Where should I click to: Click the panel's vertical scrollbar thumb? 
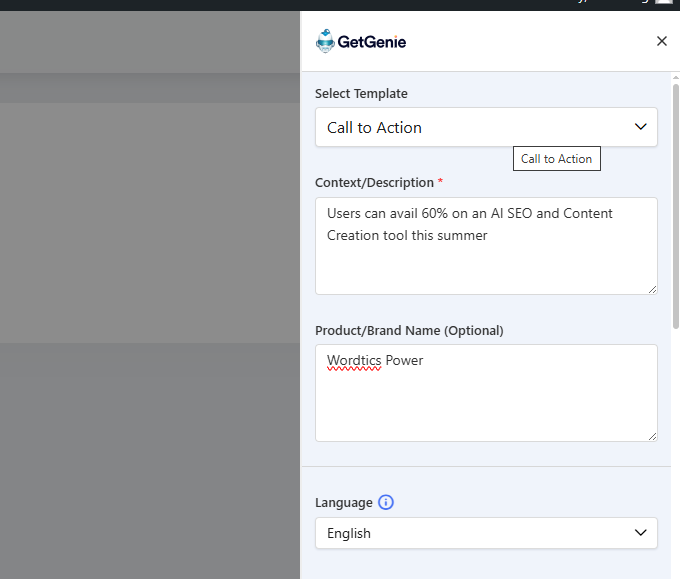pyautogui.click(x=676, y=206)
